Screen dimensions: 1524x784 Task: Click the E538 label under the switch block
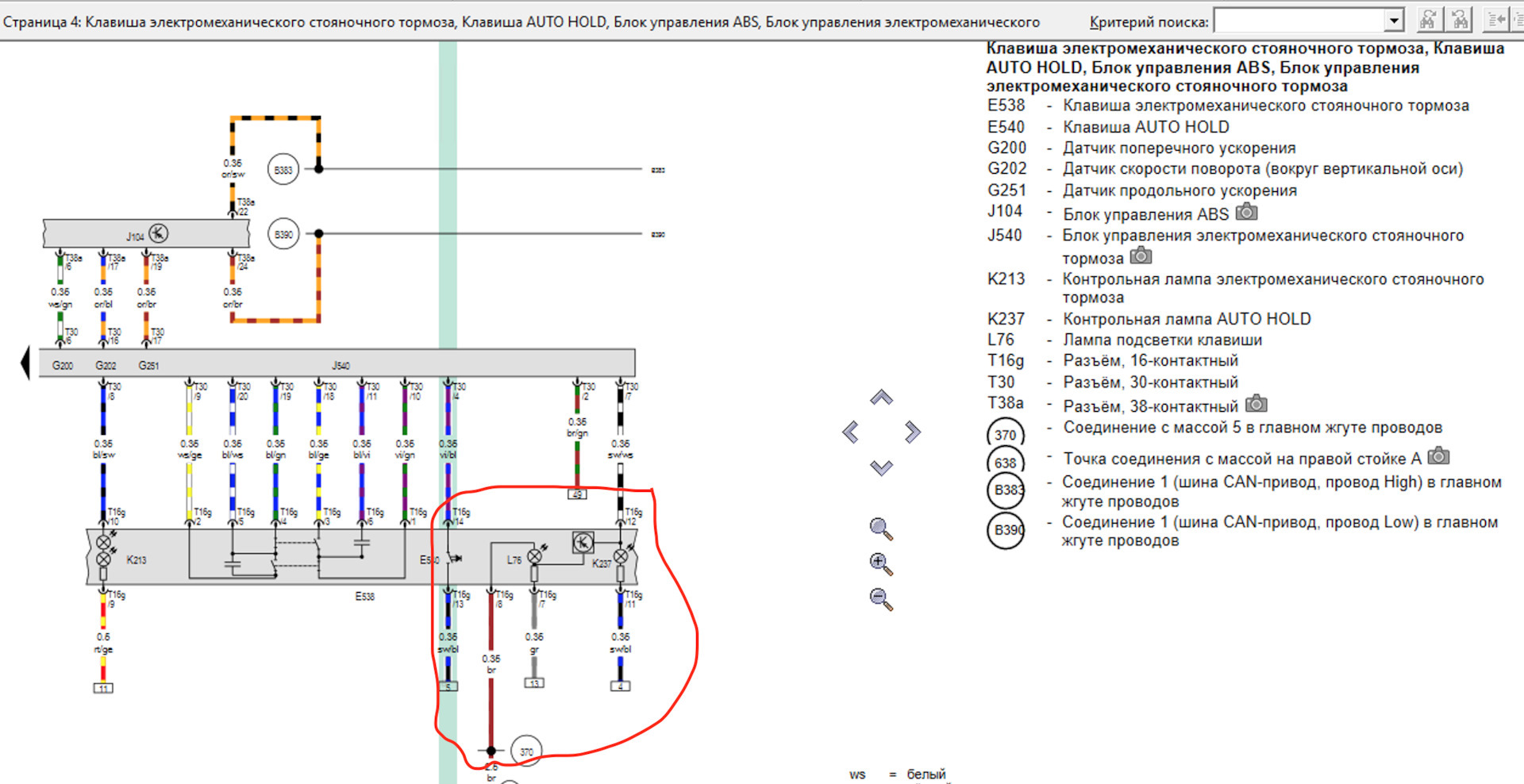click(364, 597)
